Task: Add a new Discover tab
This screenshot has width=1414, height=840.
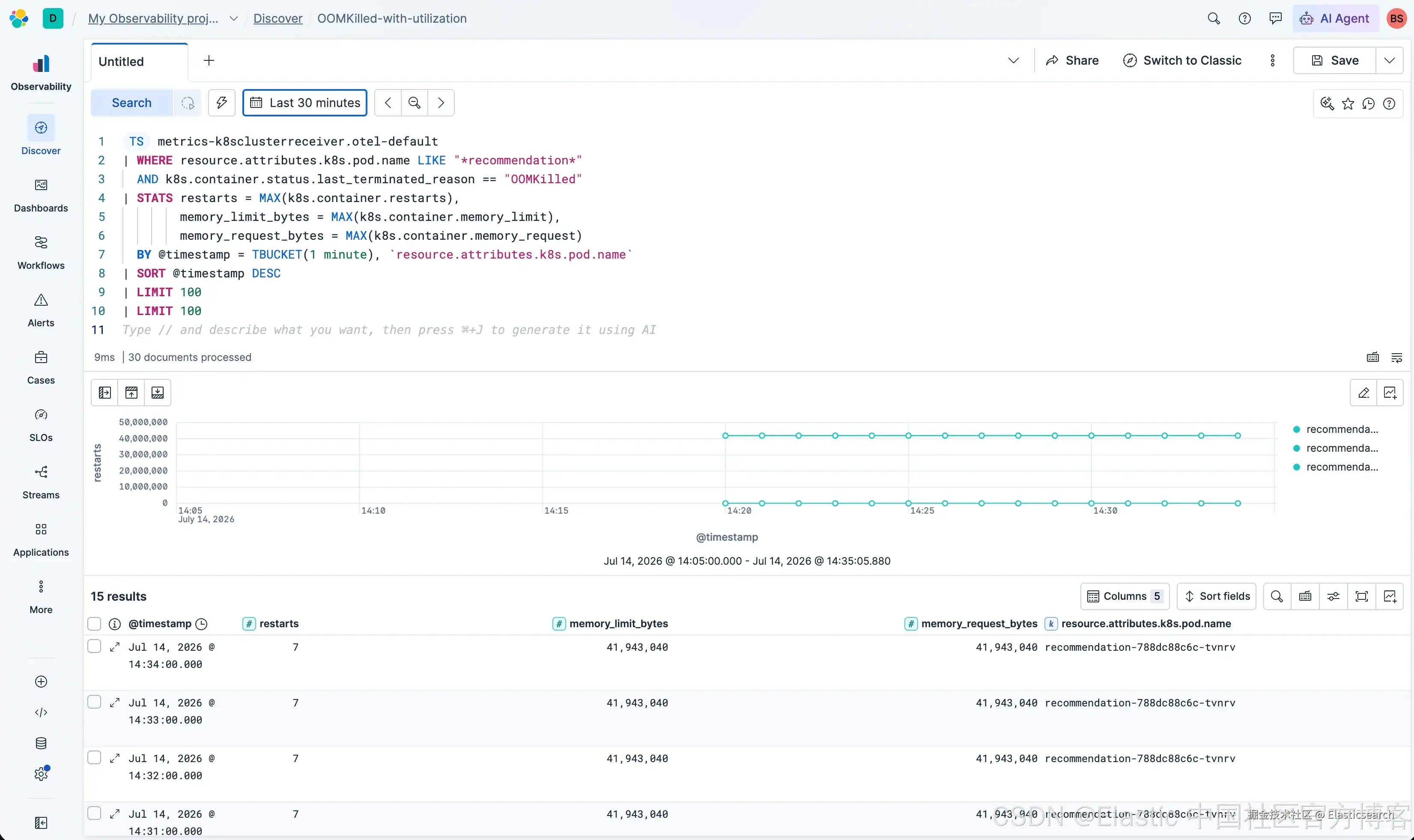Action: tap(208, 60)
